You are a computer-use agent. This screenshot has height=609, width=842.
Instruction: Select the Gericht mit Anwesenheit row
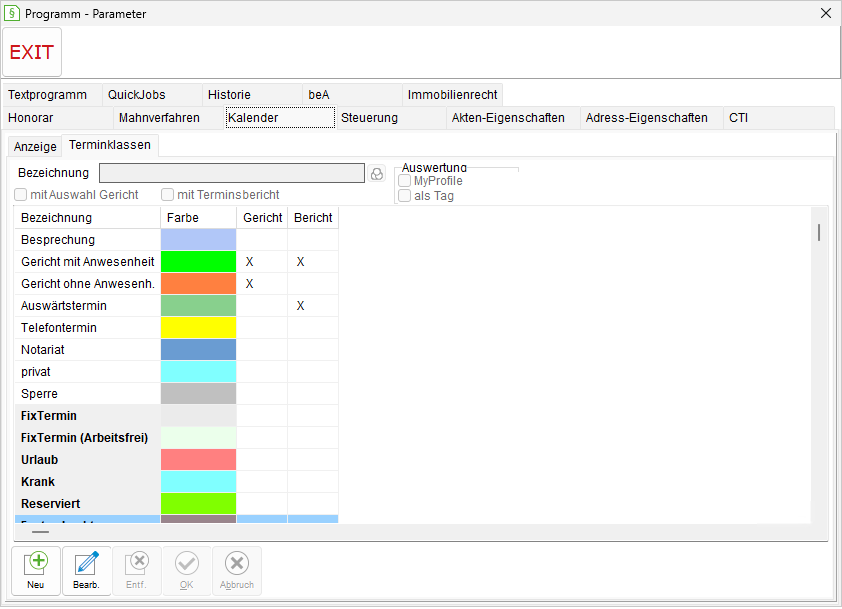tap(177, 262)
